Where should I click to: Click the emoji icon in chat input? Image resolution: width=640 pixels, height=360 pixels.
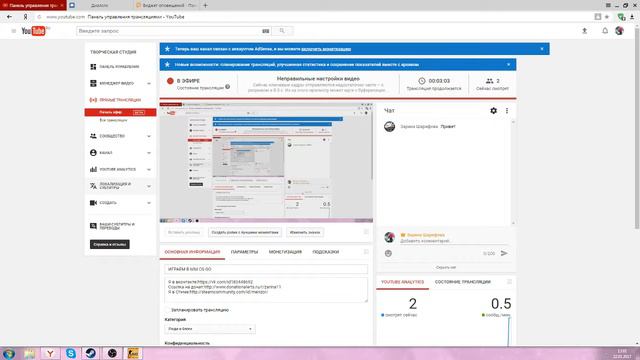tap(388, 253)
